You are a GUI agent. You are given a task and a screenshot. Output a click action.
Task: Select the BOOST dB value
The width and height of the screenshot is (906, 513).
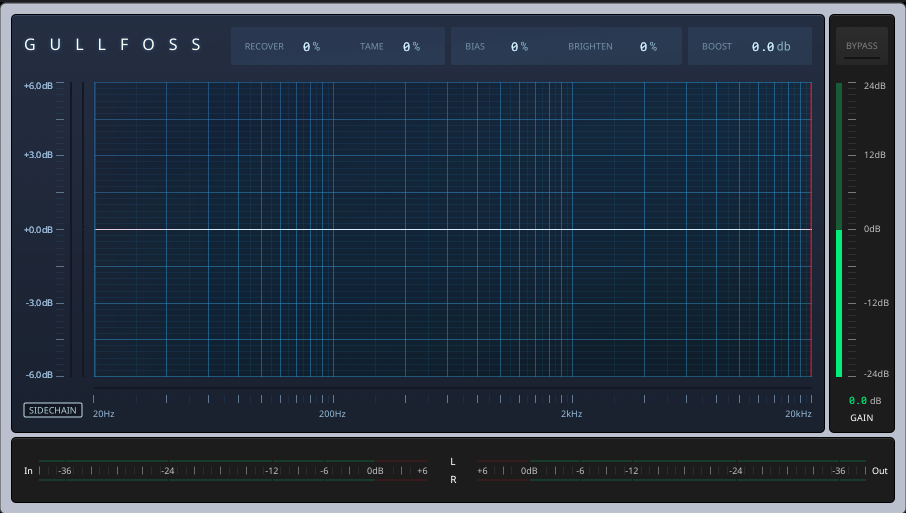(770, 46)
